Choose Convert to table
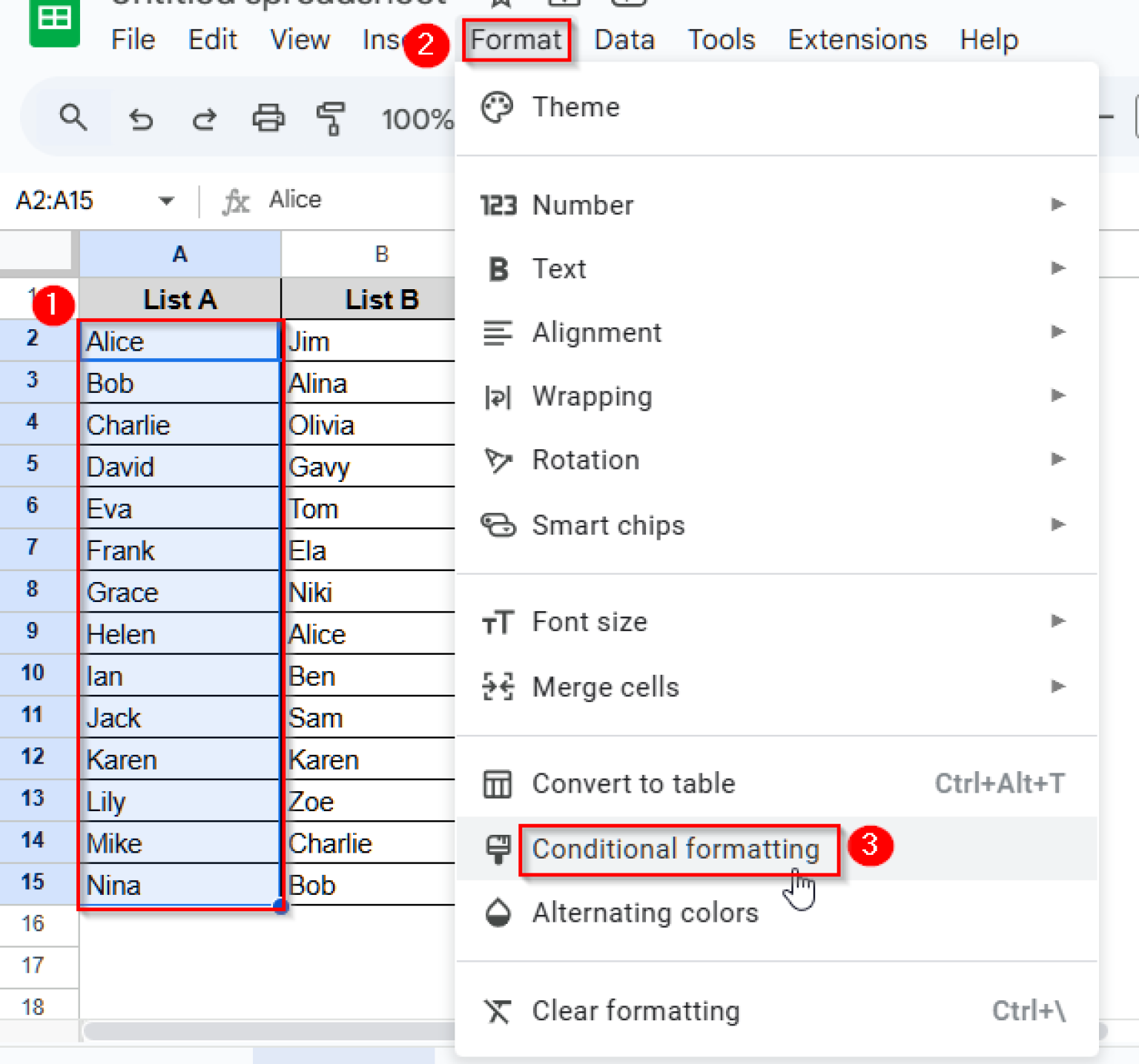The height and width of the screenshot is (1064, 1139). [633, 783]
